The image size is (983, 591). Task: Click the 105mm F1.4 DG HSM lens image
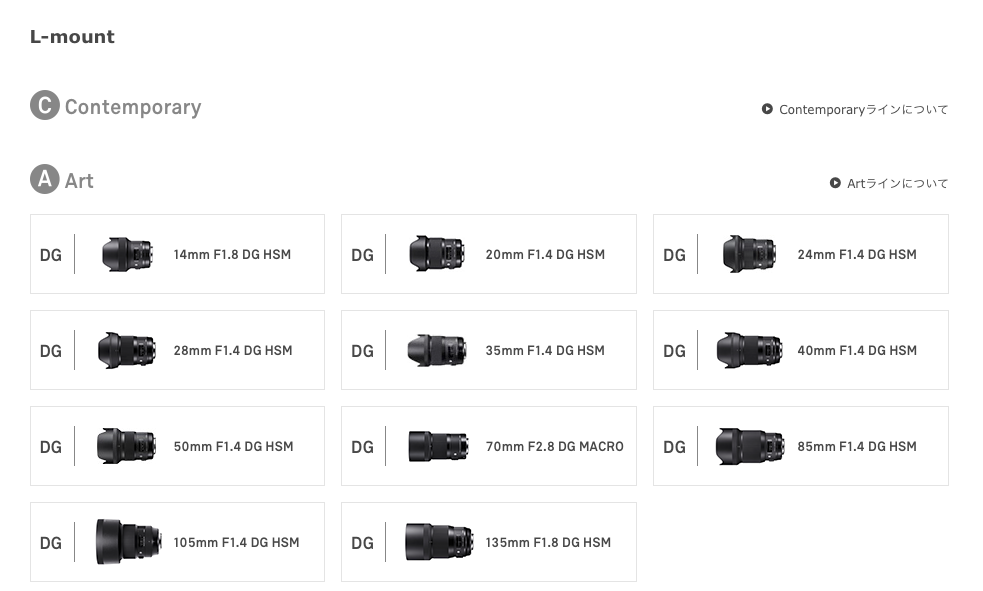[x=128, y=542]
